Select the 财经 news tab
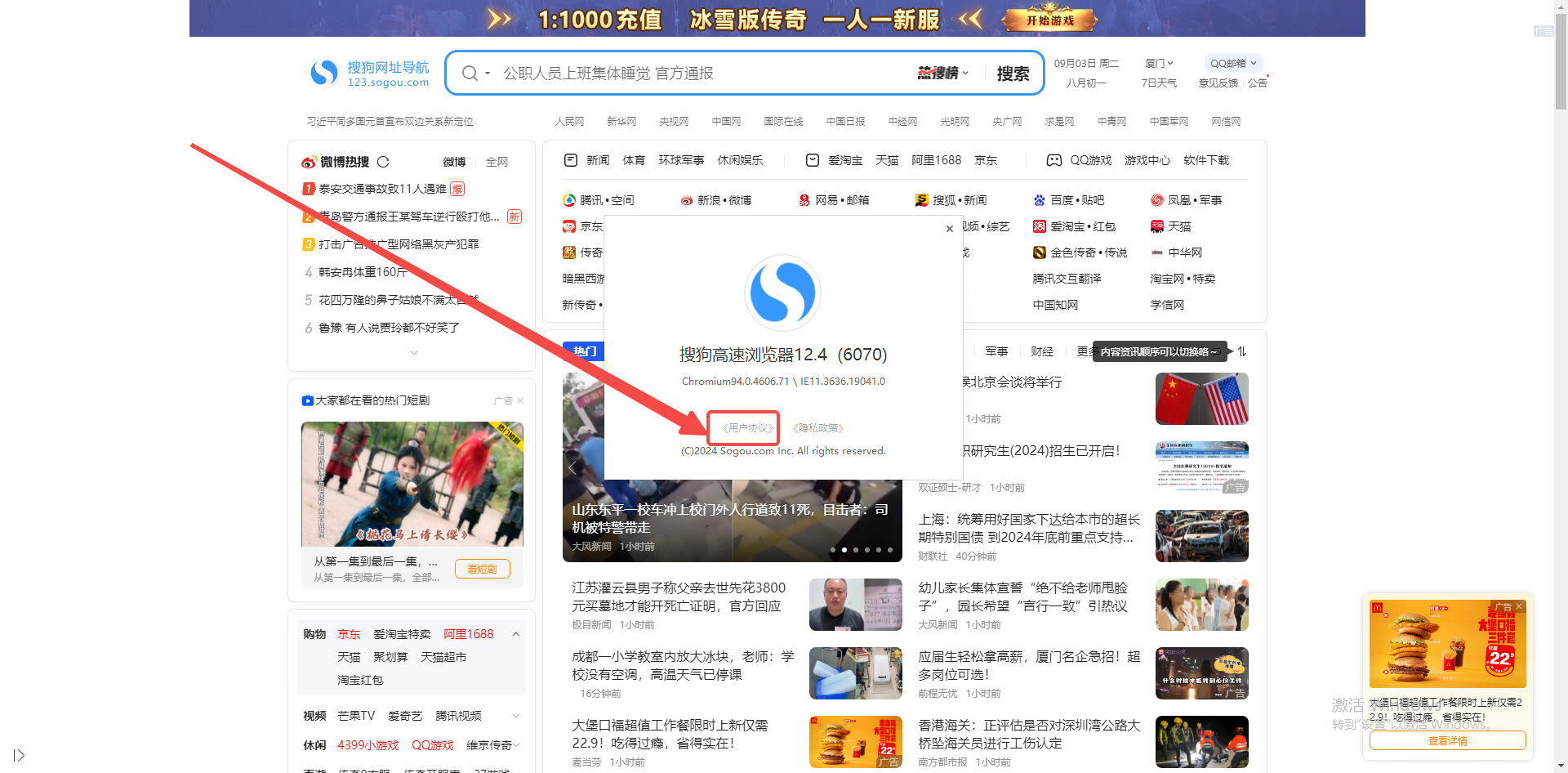 pos(1042,351)
